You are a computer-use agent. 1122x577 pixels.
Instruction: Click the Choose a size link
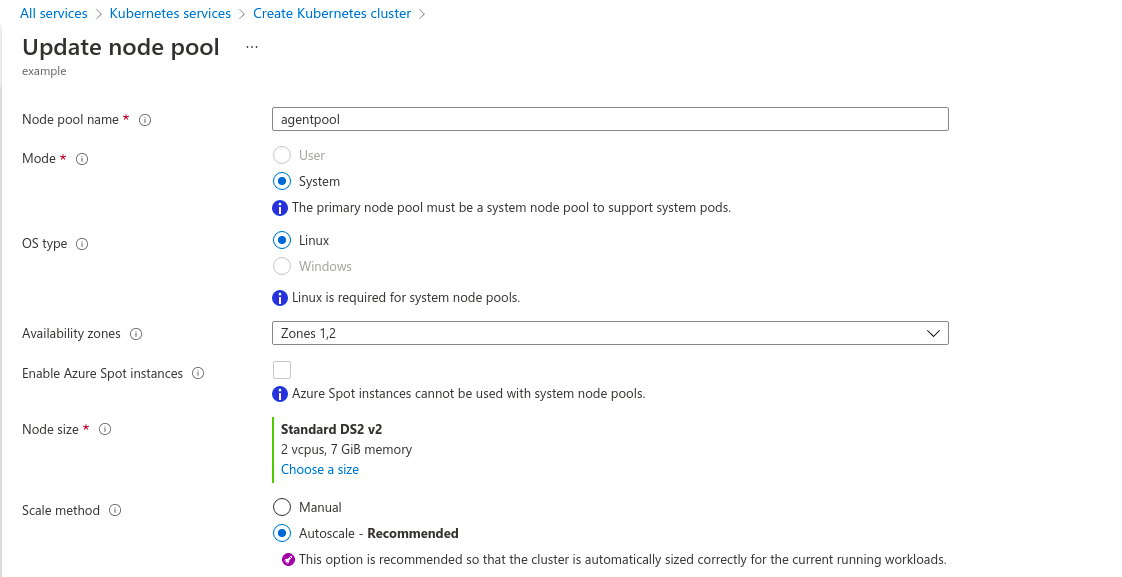(x=320, y=470)
